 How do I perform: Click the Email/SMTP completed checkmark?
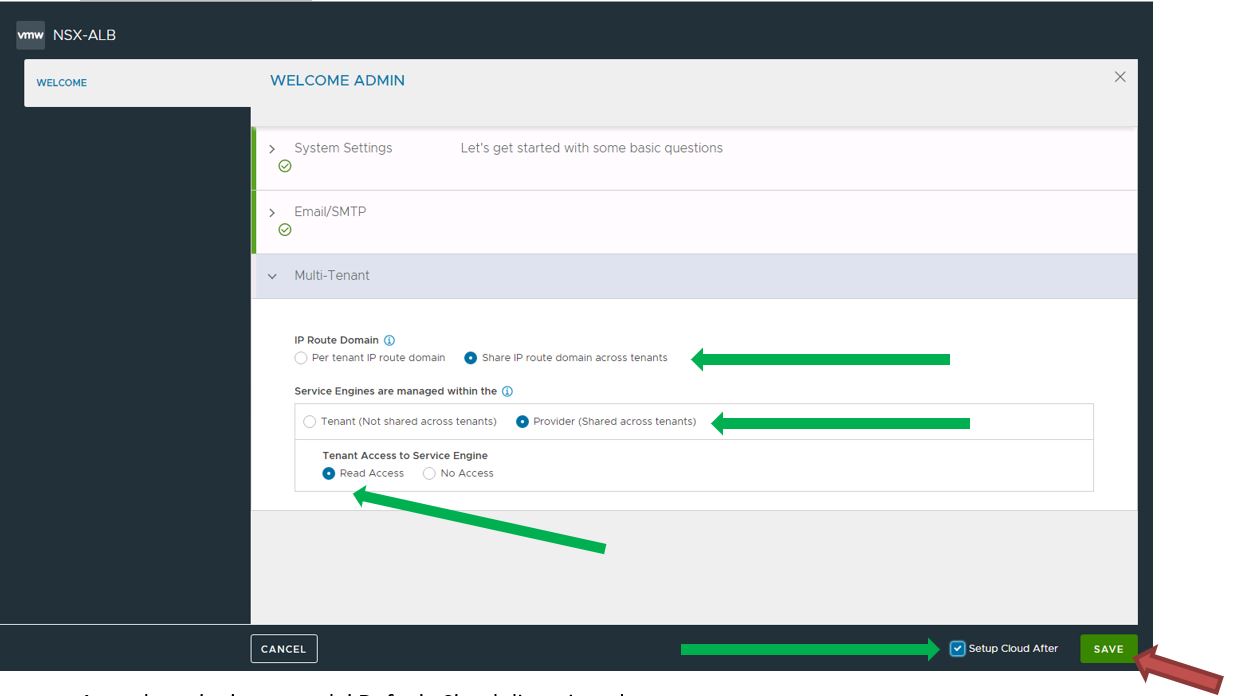[285, 230]
